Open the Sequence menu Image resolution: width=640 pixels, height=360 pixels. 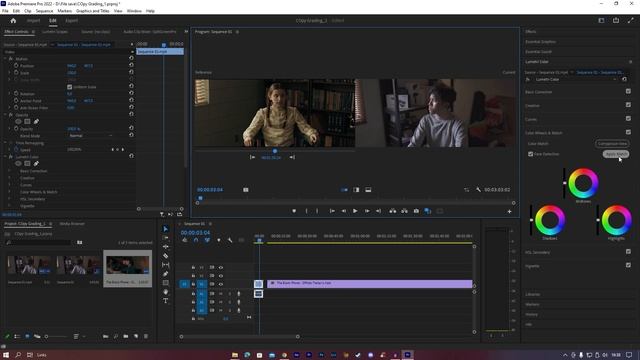click(x=44, y=11)
